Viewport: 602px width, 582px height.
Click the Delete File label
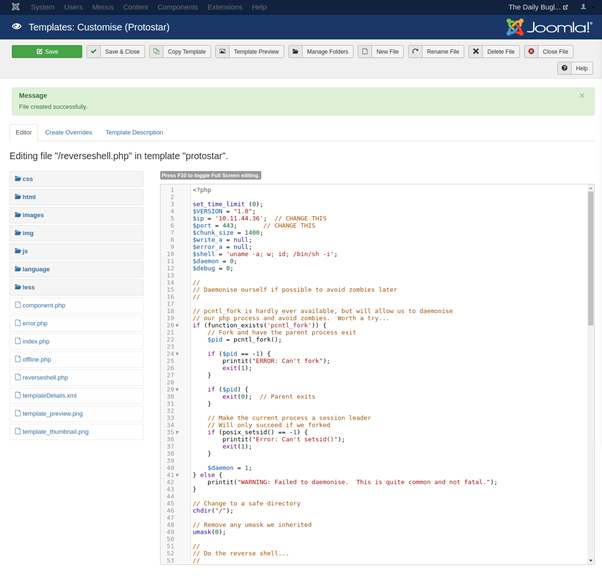click(501, 51)
